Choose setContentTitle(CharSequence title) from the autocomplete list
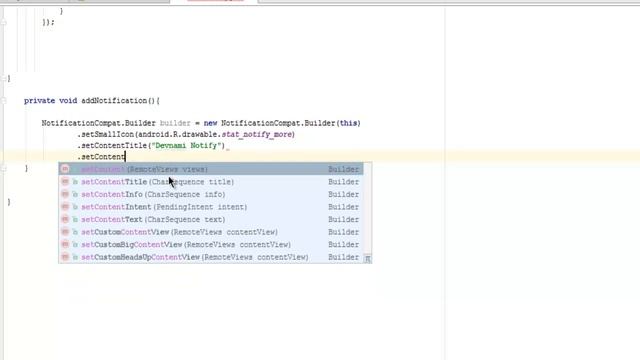The width and height of the screenshot is (640, 360). tap(211, 182)
